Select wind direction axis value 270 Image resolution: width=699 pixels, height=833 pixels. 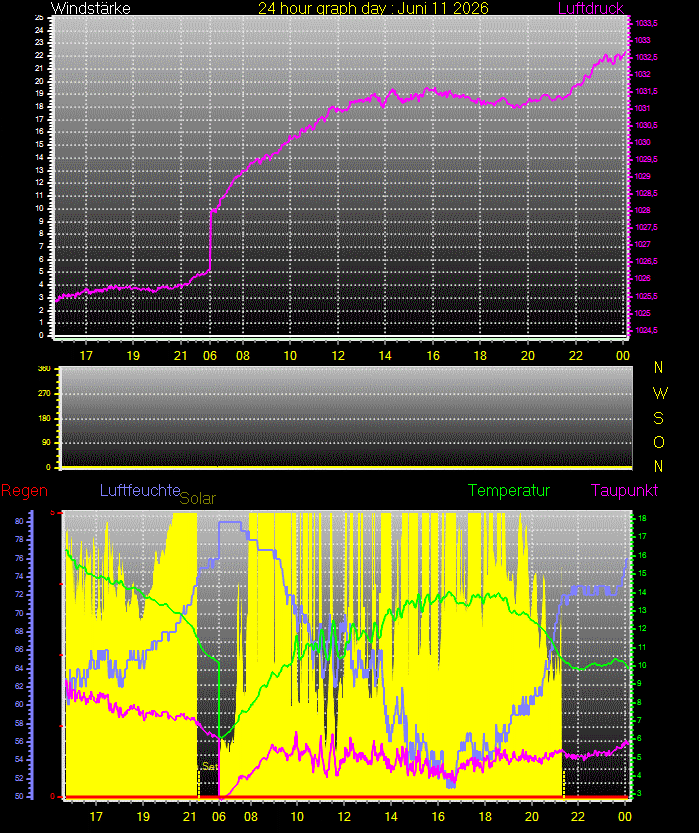(45, 394)
